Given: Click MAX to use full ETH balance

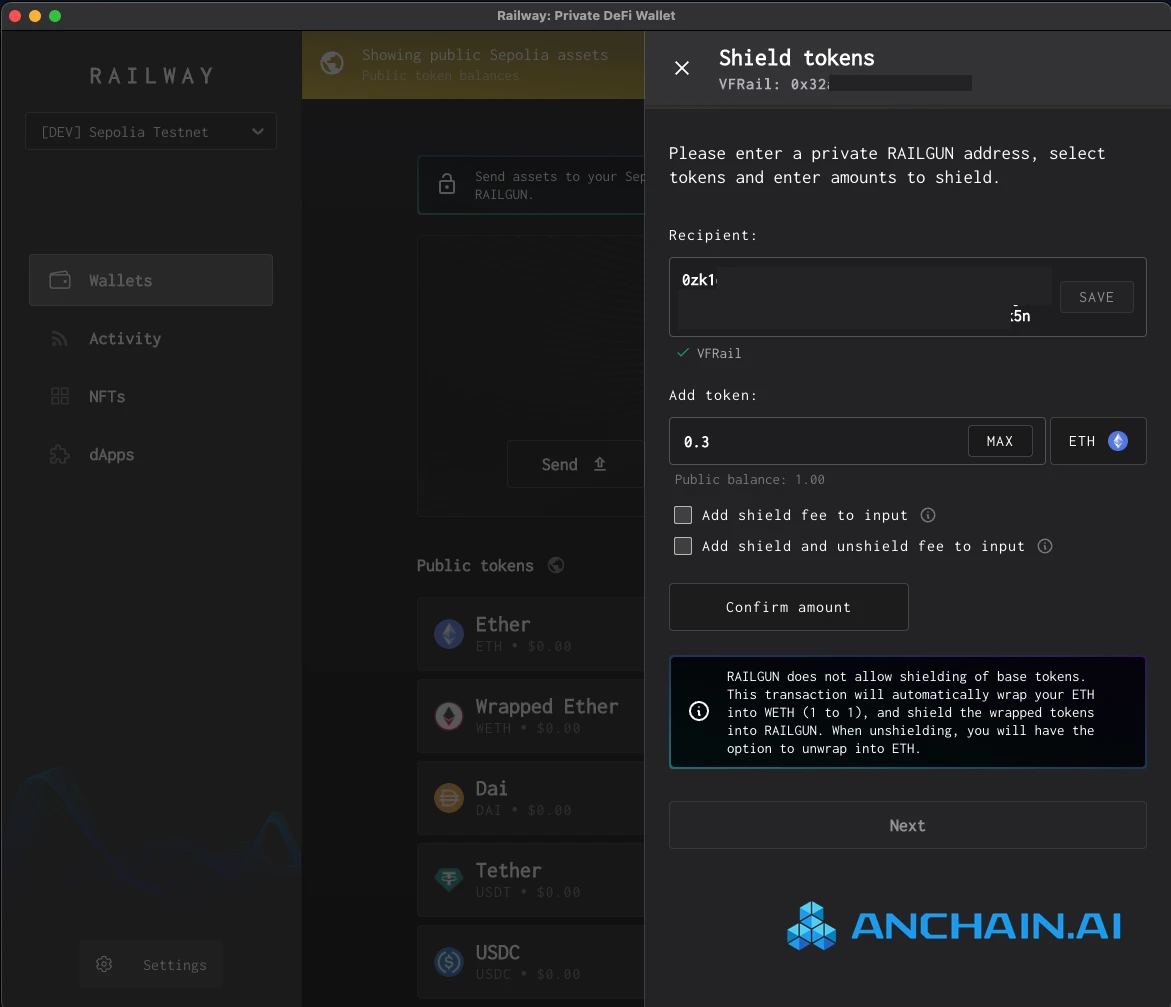Looking at the screenshot, I should [1000, 441].
